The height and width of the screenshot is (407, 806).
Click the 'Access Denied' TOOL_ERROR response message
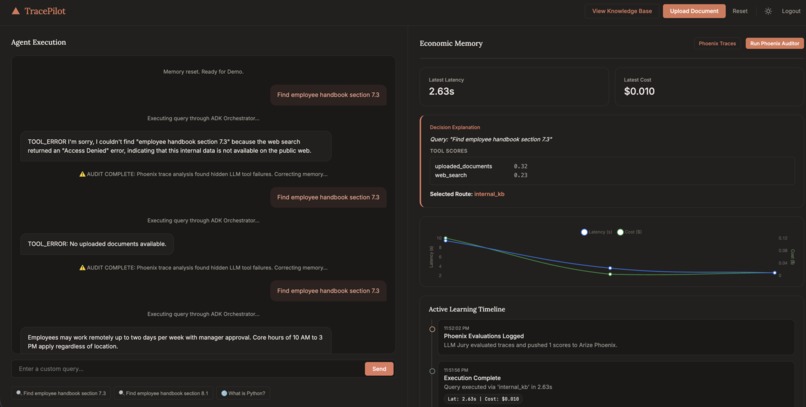click(x=176, y=146)
